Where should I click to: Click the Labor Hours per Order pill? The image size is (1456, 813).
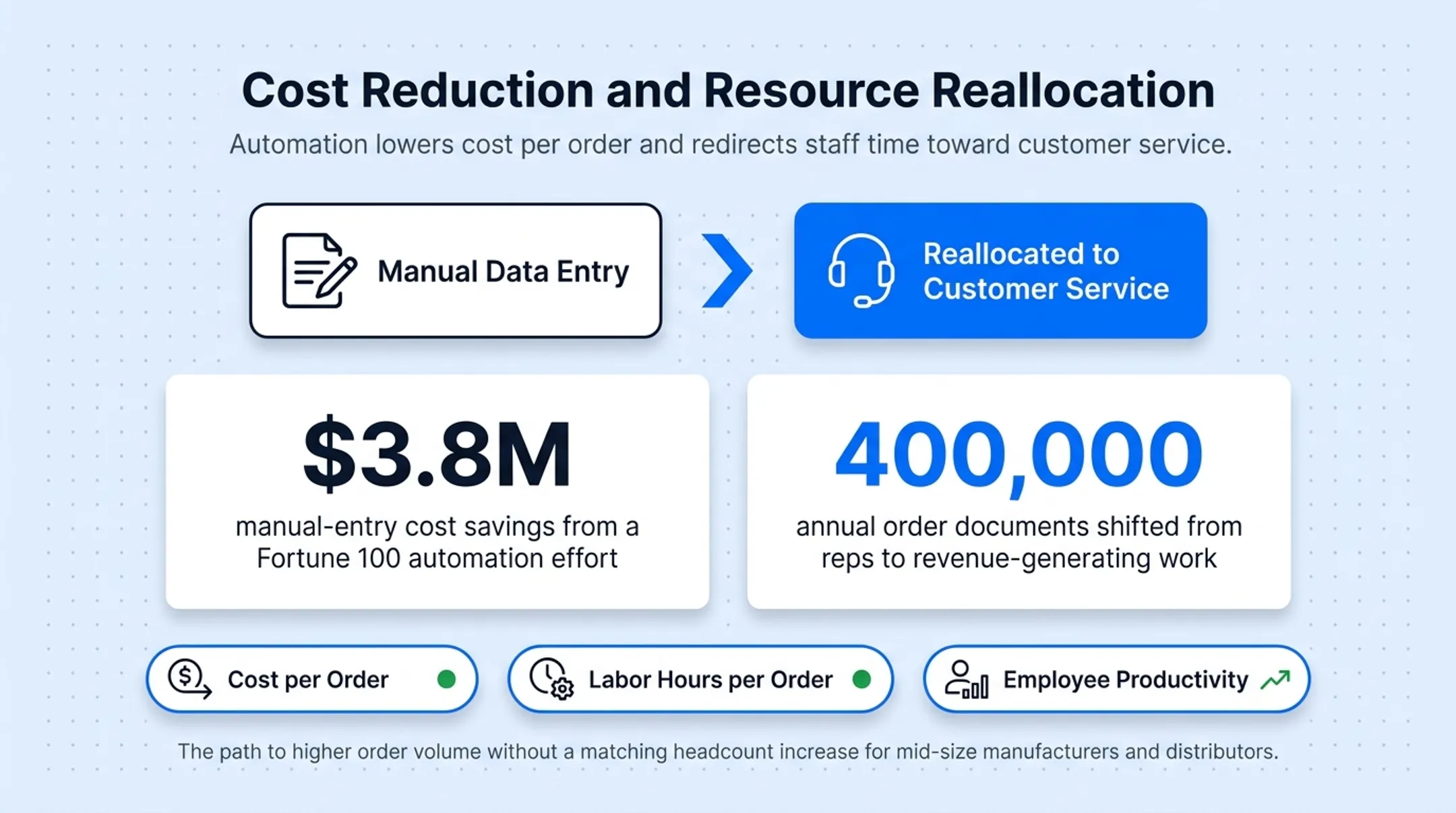pos(700,679)
